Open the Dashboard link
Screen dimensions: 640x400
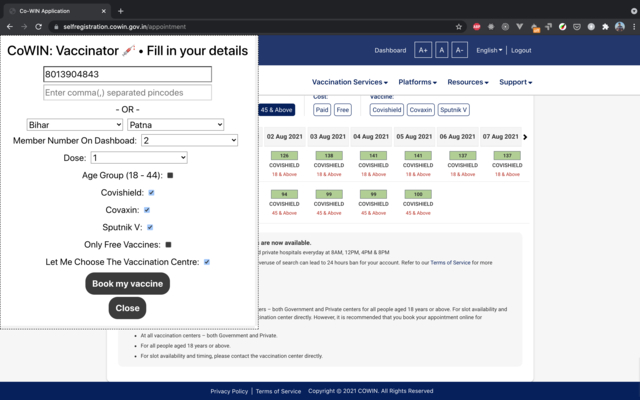point(390,50)
